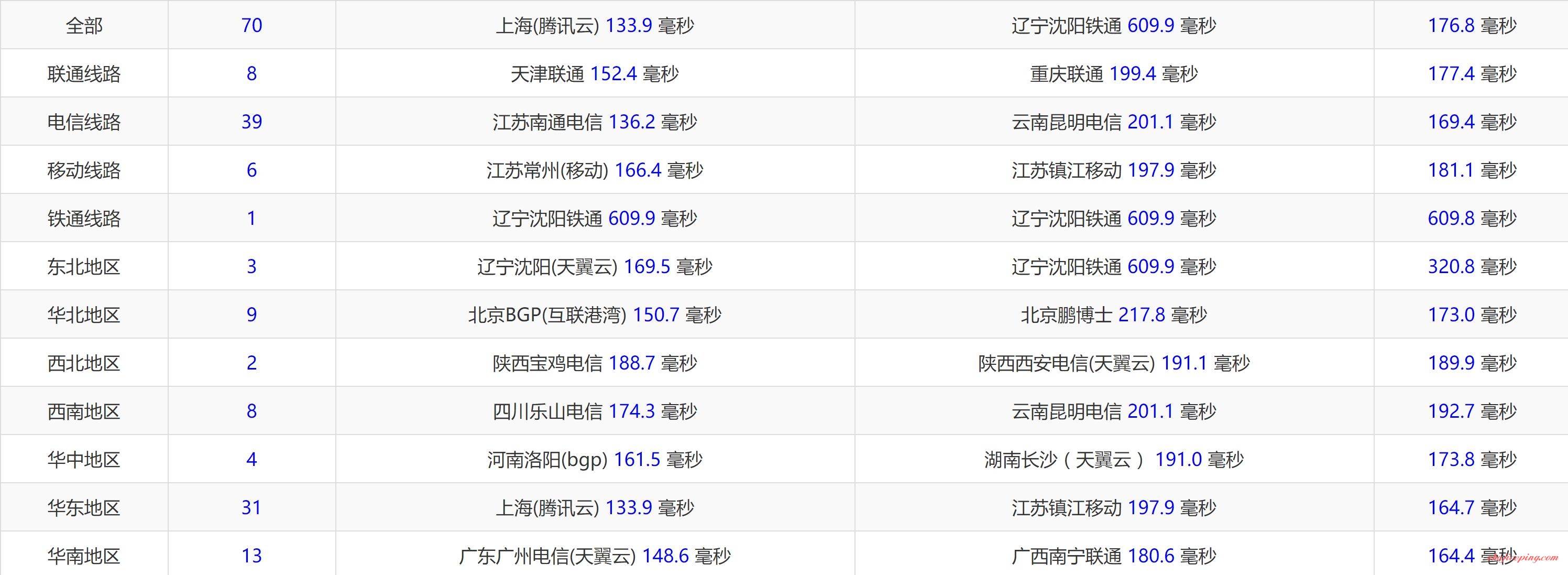Click 江苏镇江移动 197.9 毫秒 in 华东地区 row
The height and width of the screenshot is (575, 1568).
[x=1114, y=507]
